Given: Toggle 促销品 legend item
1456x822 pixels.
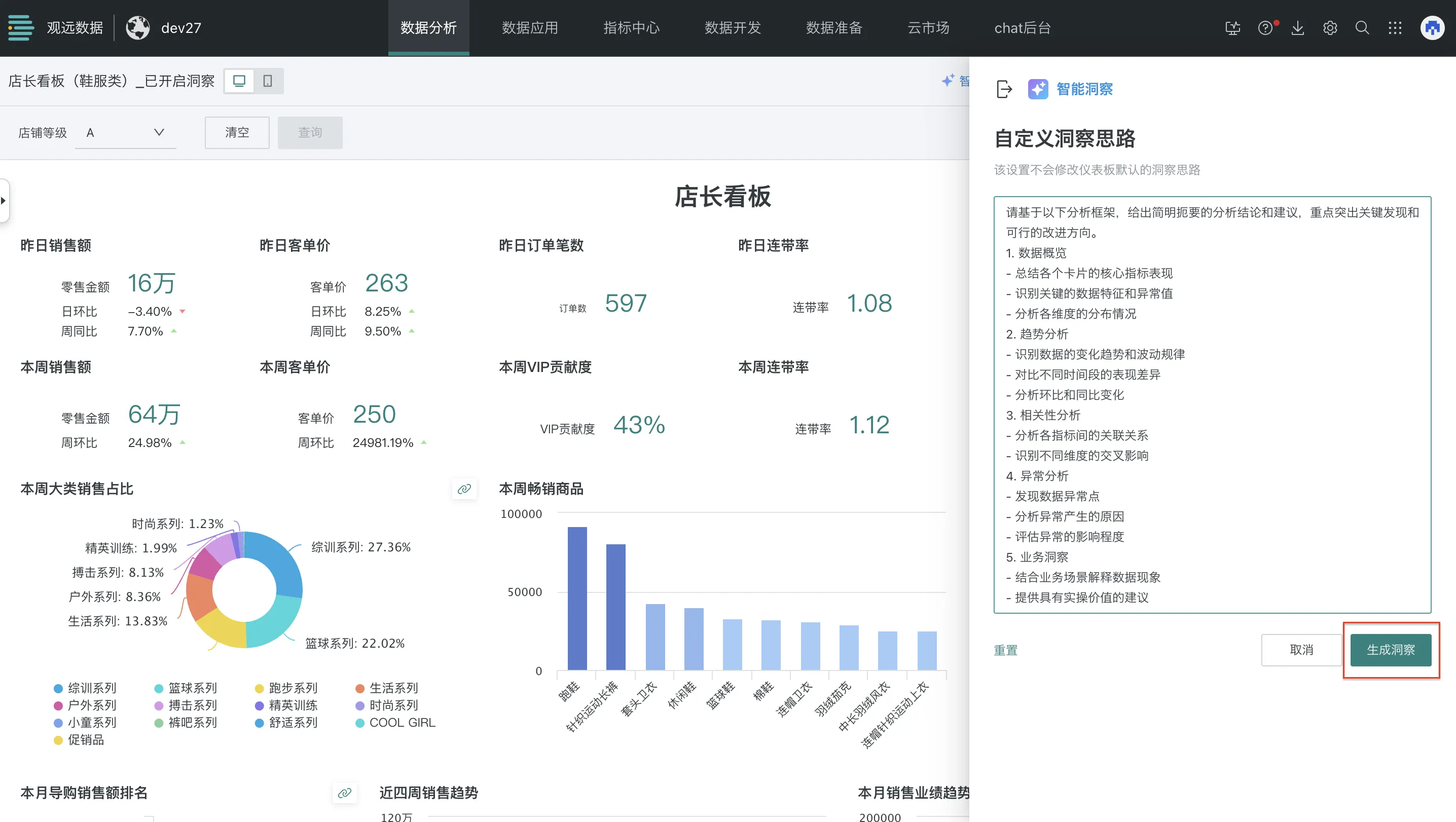Looking at the screenshot, I should coord(79,739).
